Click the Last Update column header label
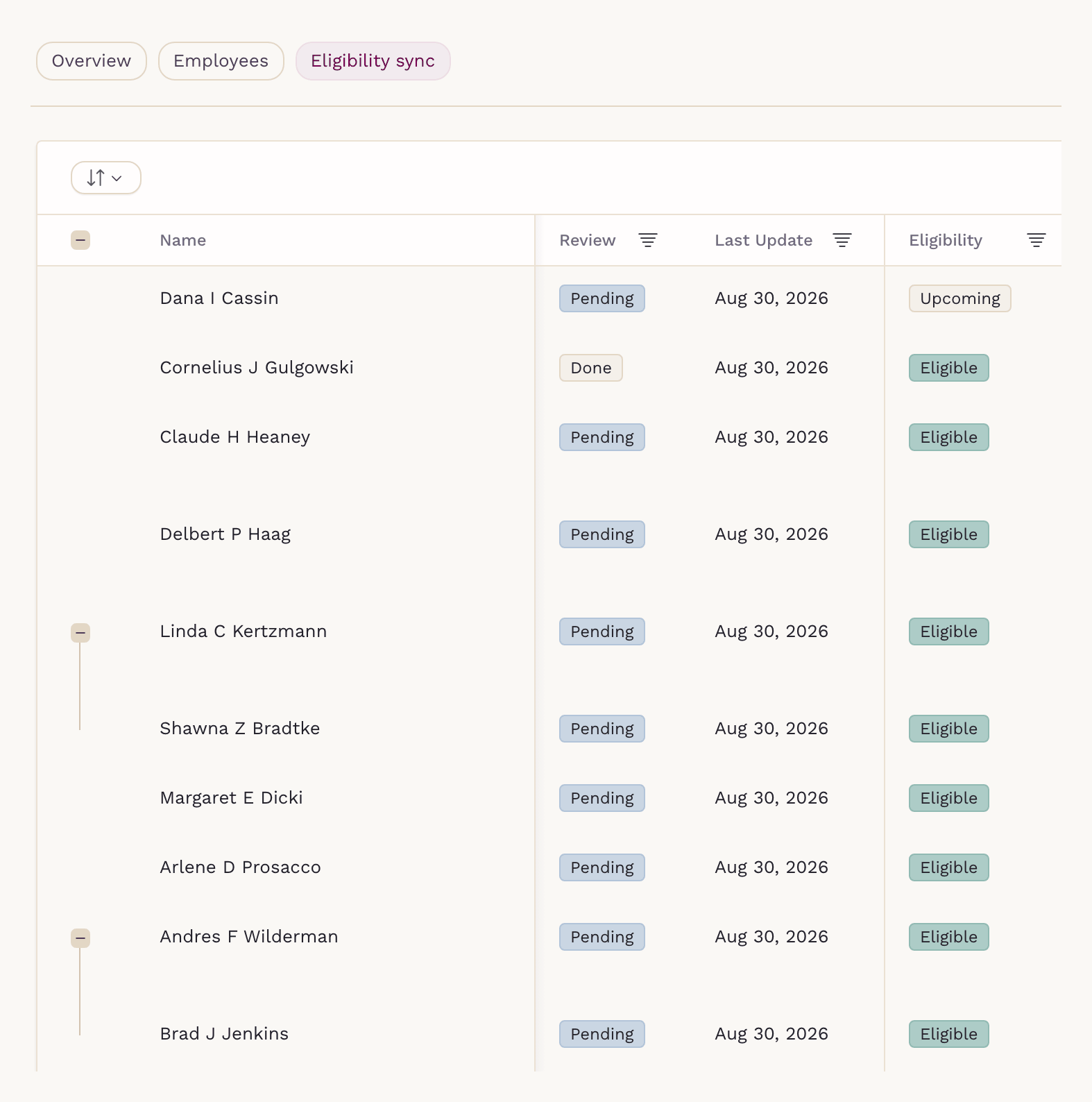Screen dimensions: 1092x1102 point(764,240)
